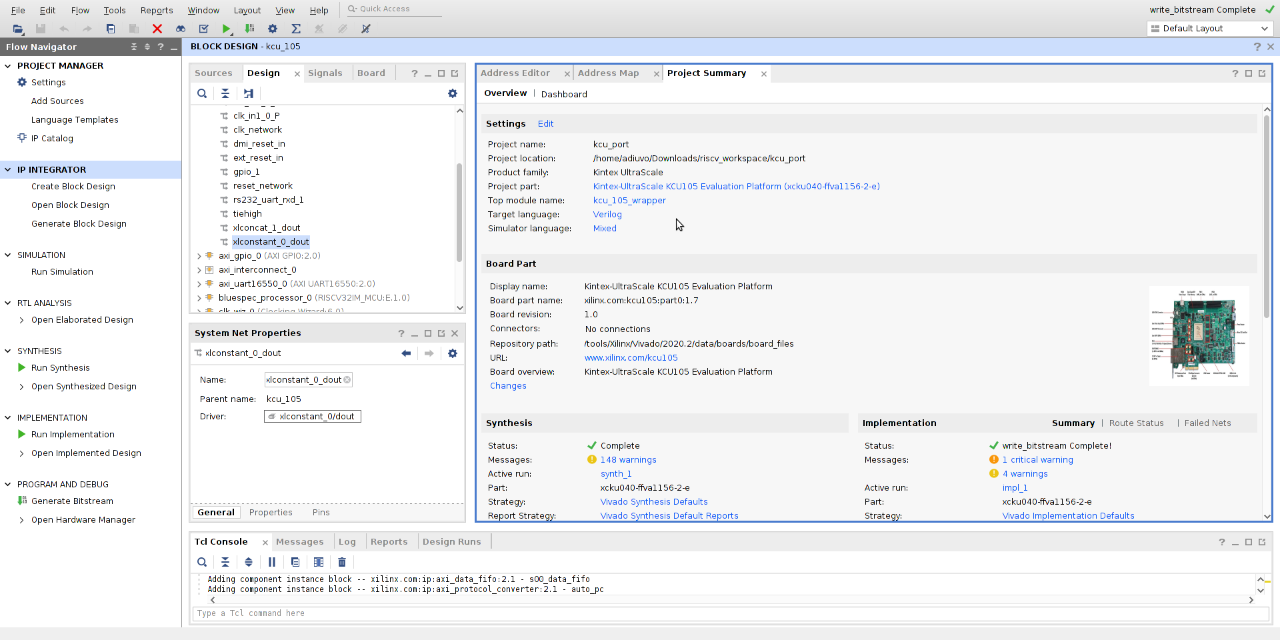The image size is (1280, 640).
Task: Collapse the SIMULATION section
Action: pos(9,255)
